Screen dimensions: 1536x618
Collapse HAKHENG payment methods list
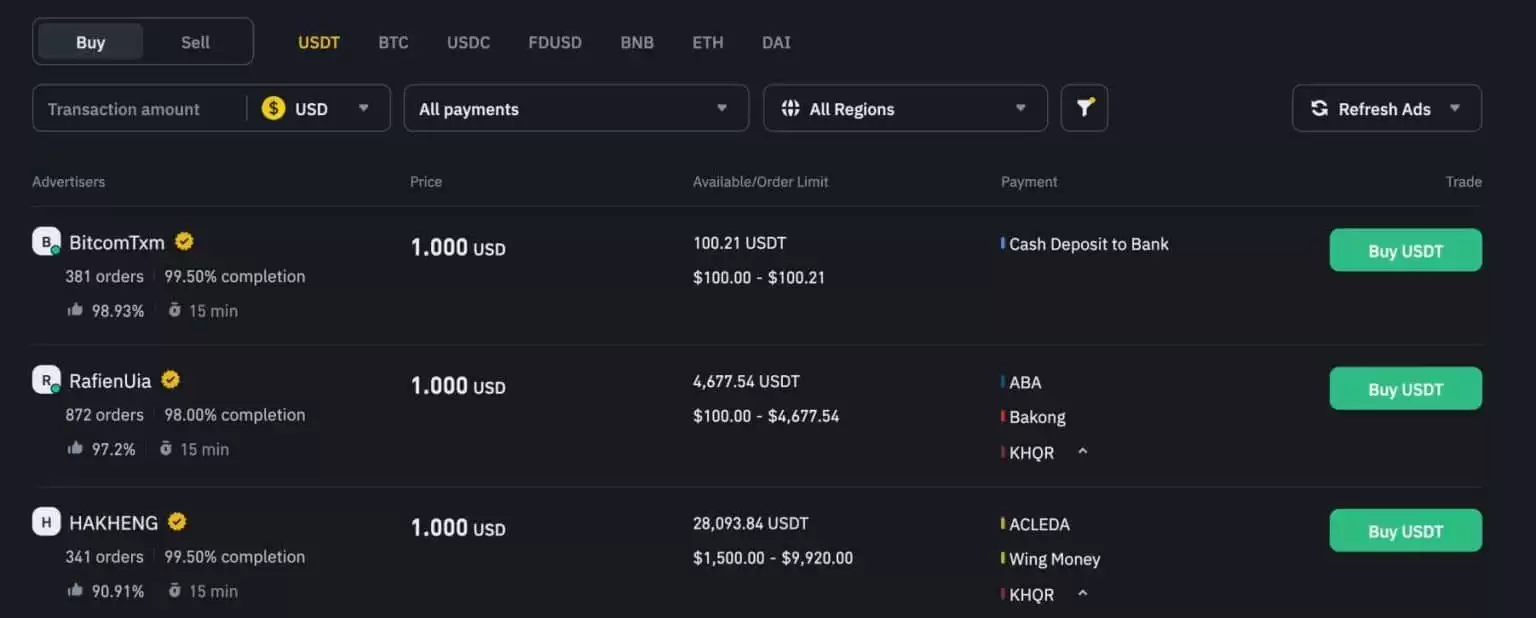1082,594
